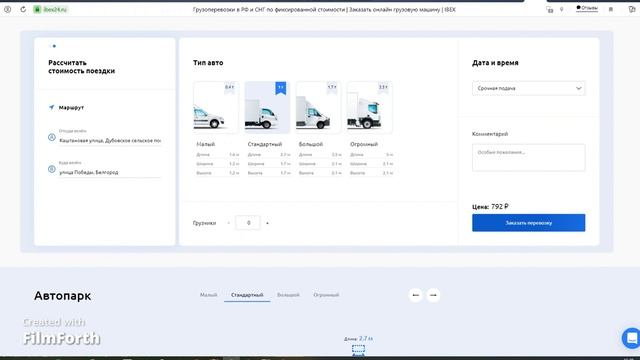Viewport: 640px width, 360px height.
Task: Click the point A marker icon
Action: pos(52,137)
